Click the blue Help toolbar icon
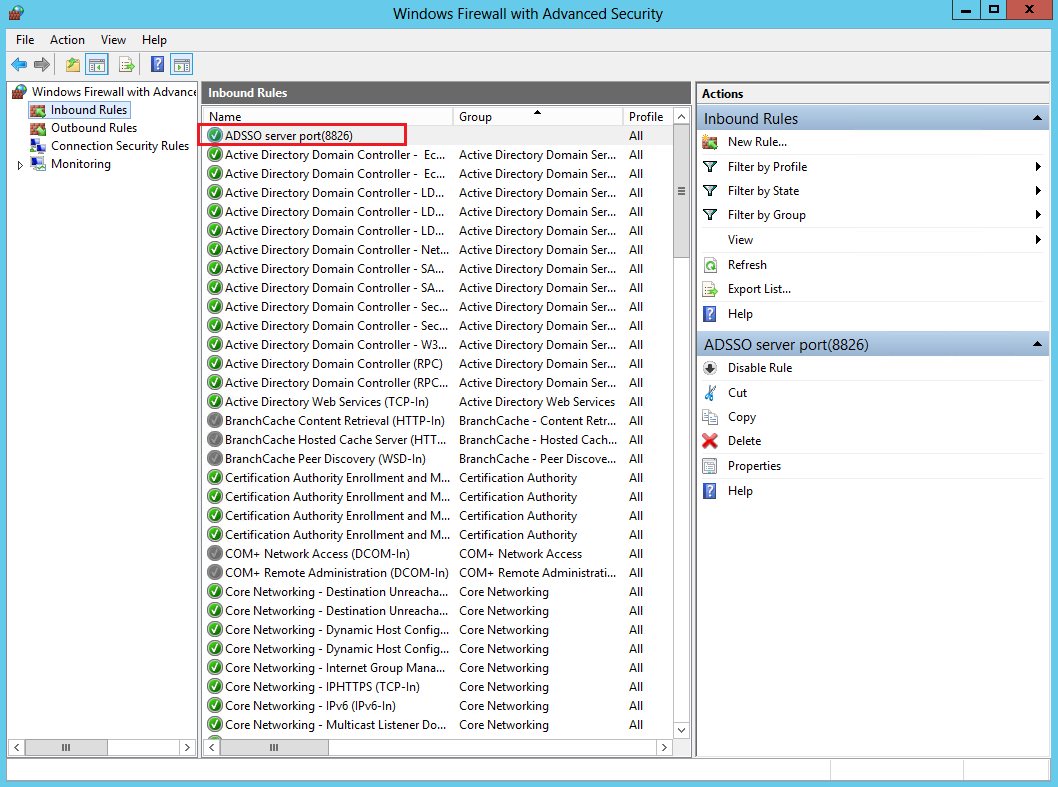 click(x=157, y=65)
